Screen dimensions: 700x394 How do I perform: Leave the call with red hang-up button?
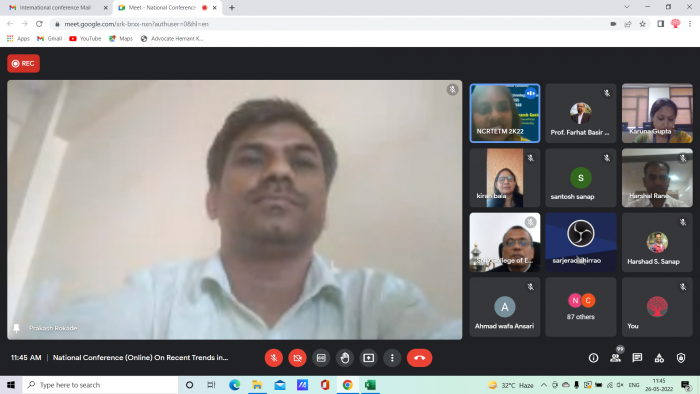pyautogui.click(x=419, y=358)
